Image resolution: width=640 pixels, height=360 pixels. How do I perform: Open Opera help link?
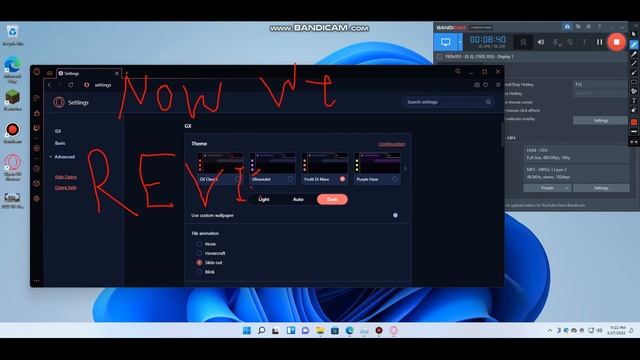(66, 188)
